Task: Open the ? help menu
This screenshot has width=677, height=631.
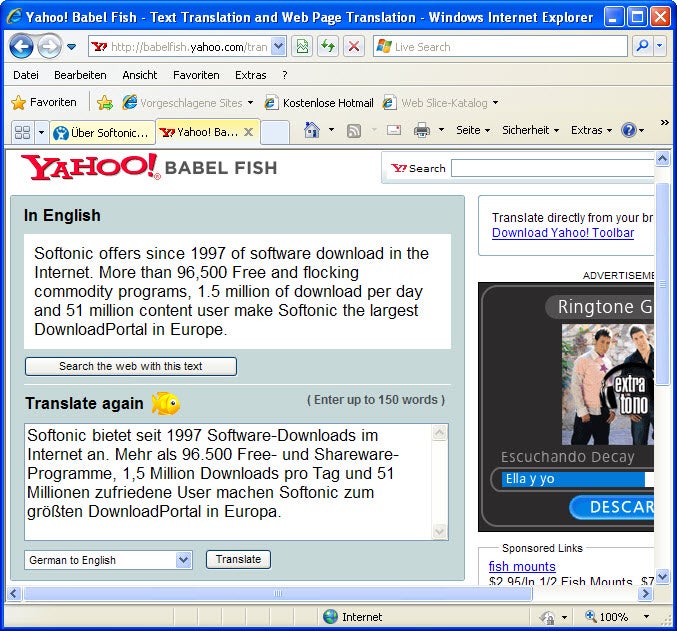Action: 285,75
